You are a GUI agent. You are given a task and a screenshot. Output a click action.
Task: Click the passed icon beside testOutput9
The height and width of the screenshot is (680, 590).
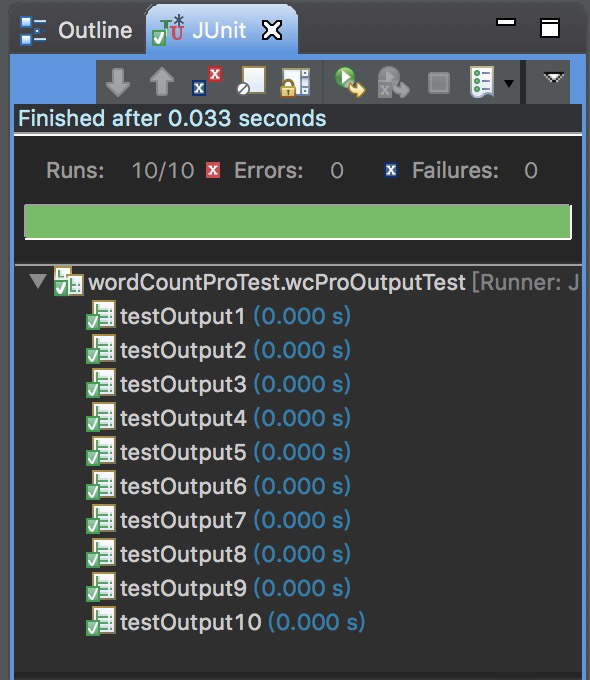[x=101, y=588]
